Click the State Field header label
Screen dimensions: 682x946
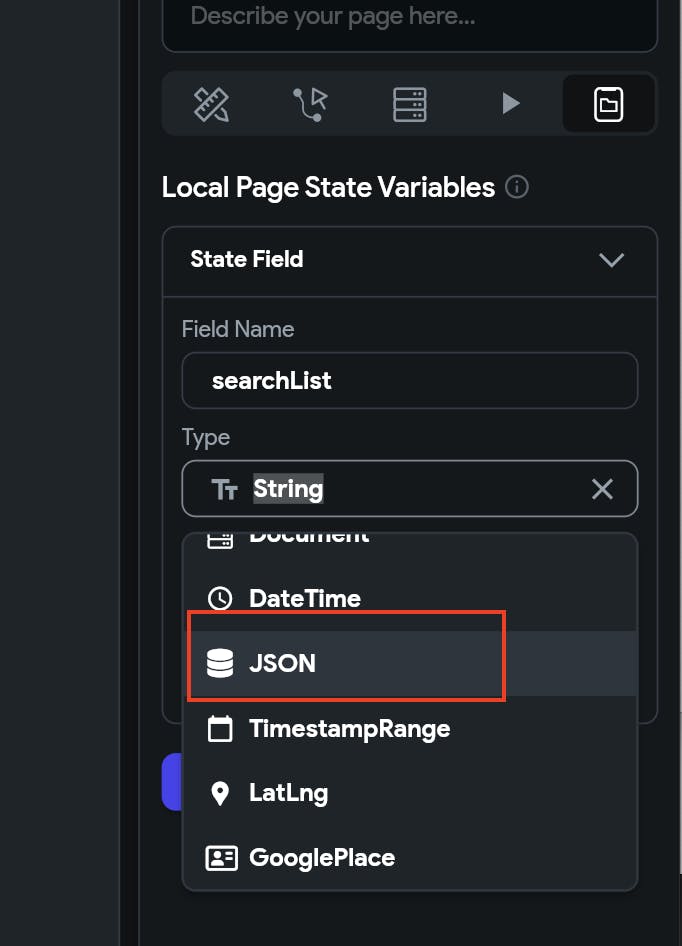pyautogui.click(x=247, y=260)
